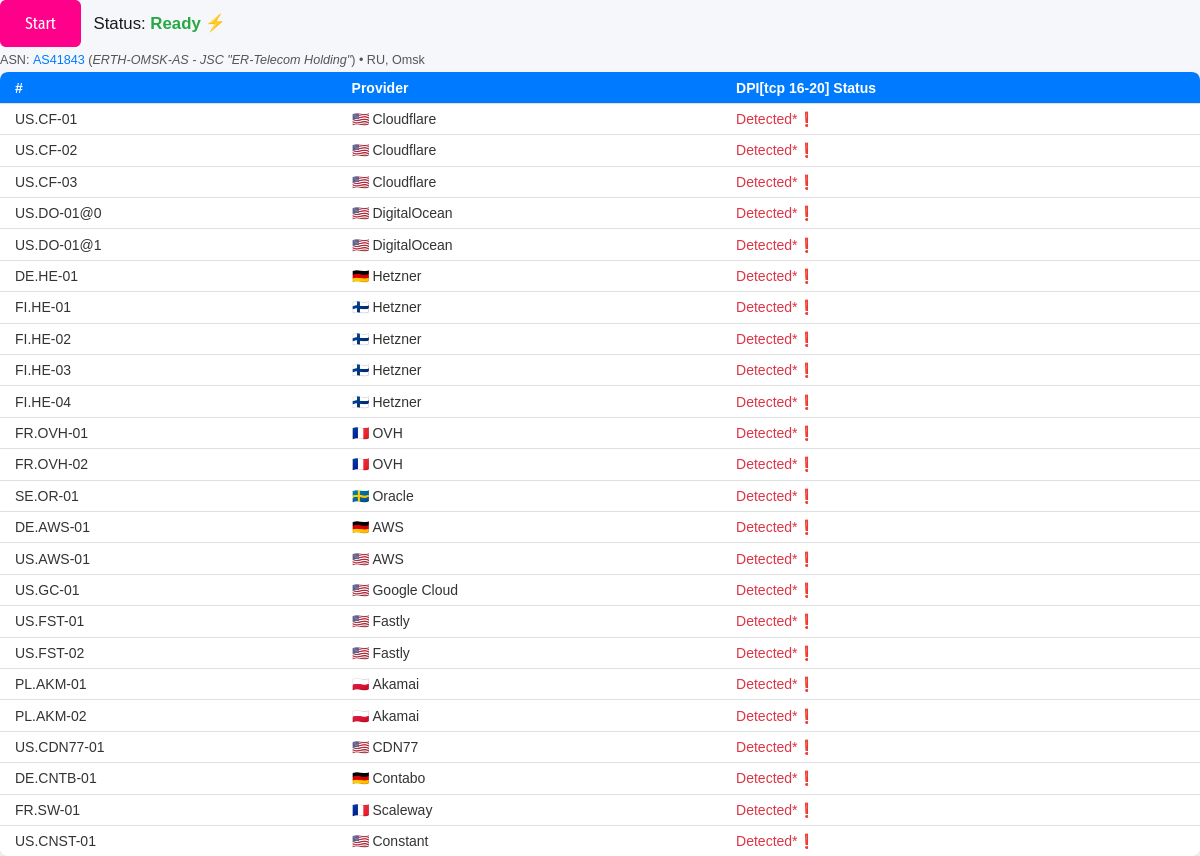The width and height of the screenshot is (1200, 856).
Task: Click exclamation icon in US.FST-02 row
Action: point(807,653)
